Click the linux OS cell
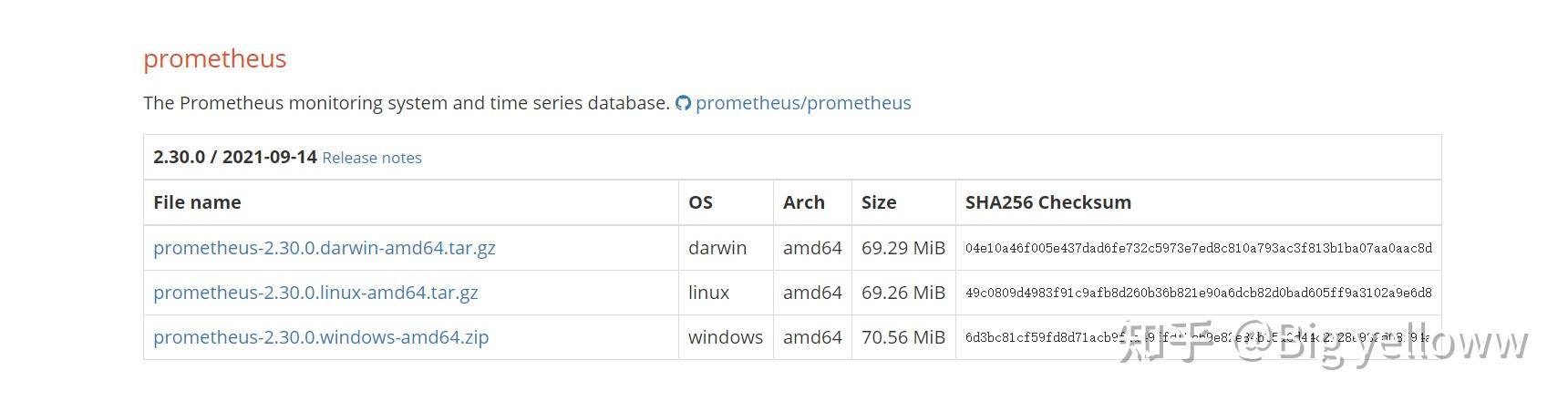Screen dimensions: 1568x412 708,293
